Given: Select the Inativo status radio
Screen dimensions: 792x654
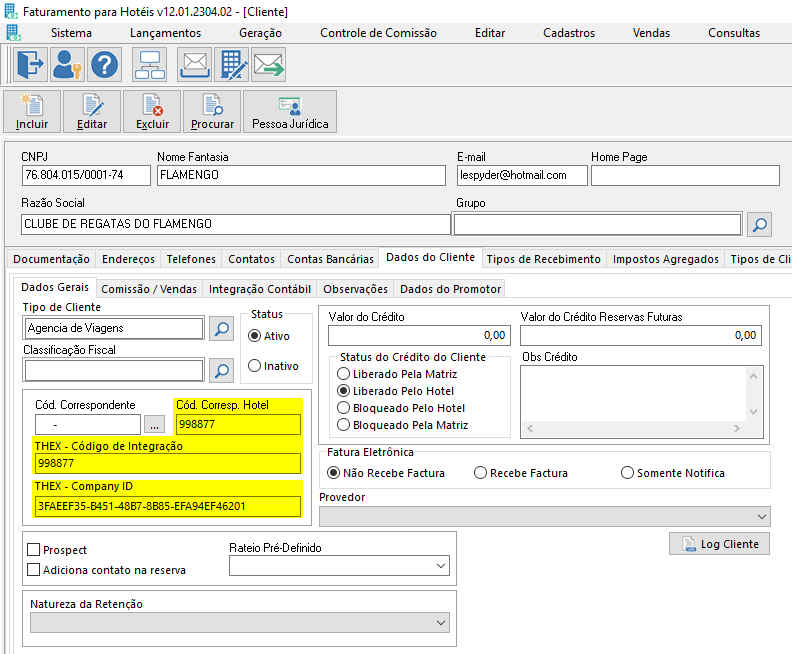Looking at the screenshot, I should (x=255, y=366).
